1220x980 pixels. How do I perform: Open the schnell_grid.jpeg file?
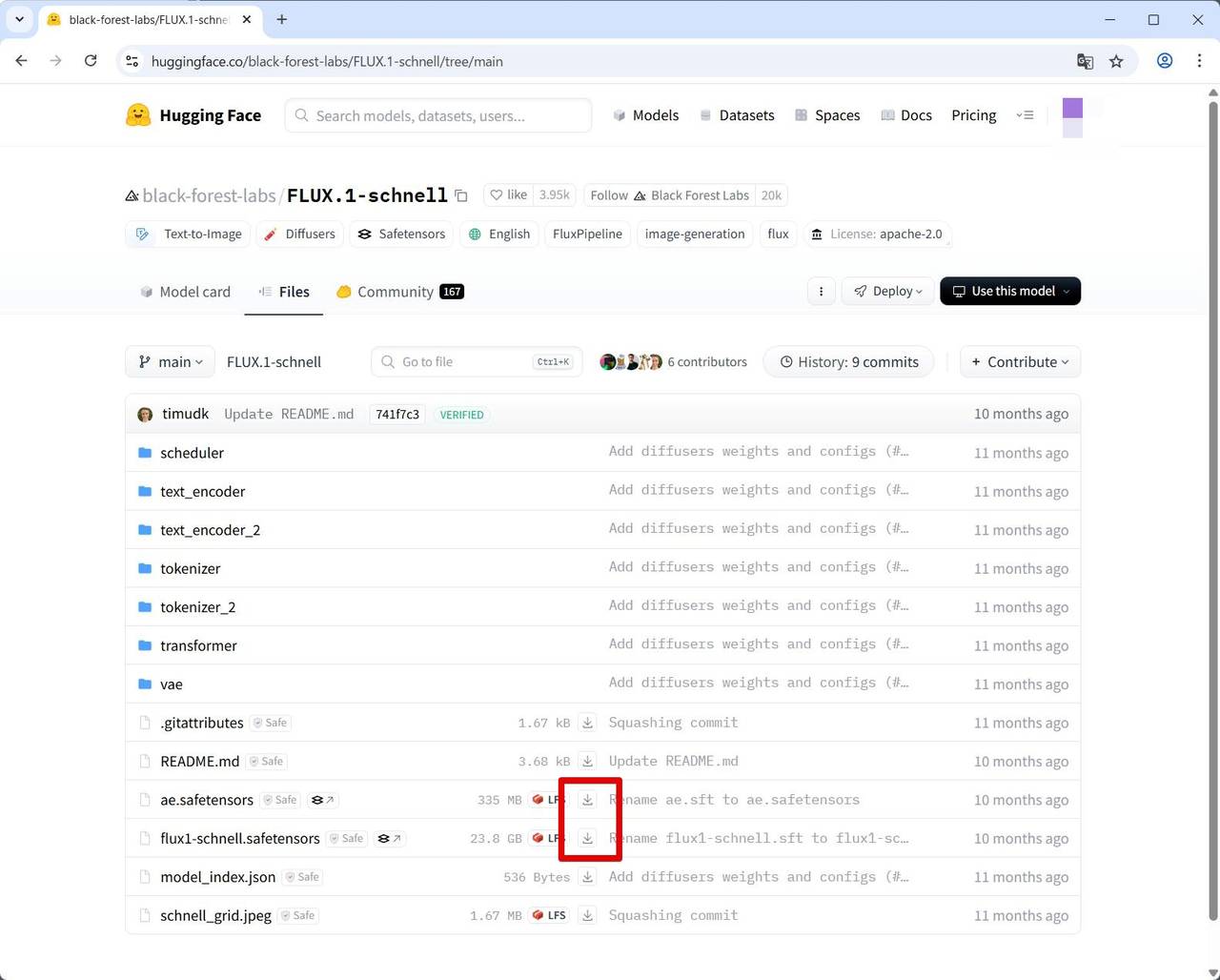(215, 915)
